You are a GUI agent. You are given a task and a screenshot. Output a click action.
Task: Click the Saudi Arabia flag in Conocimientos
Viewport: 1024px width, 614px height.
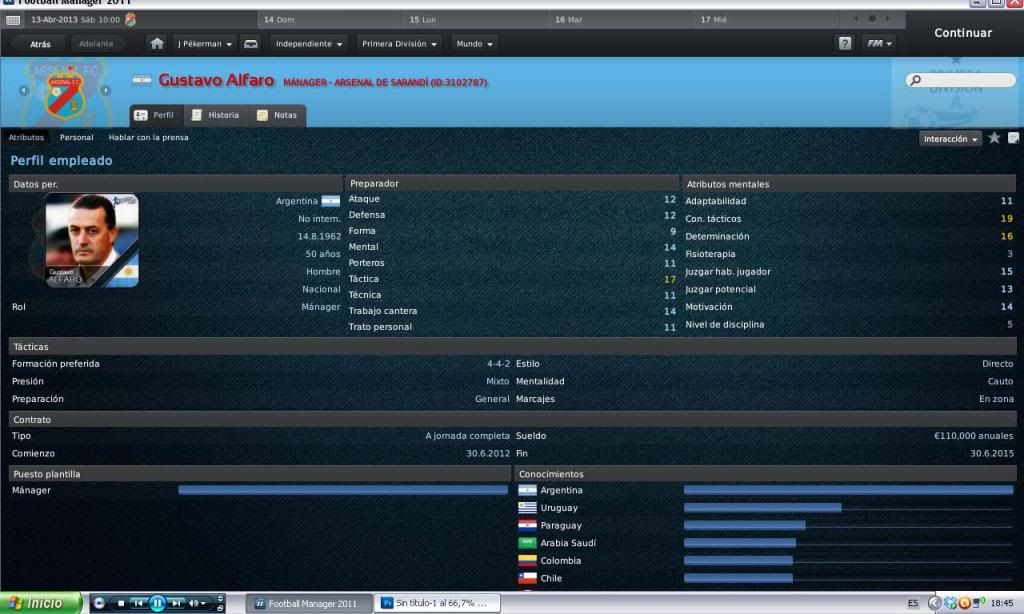tap(527, 543)
